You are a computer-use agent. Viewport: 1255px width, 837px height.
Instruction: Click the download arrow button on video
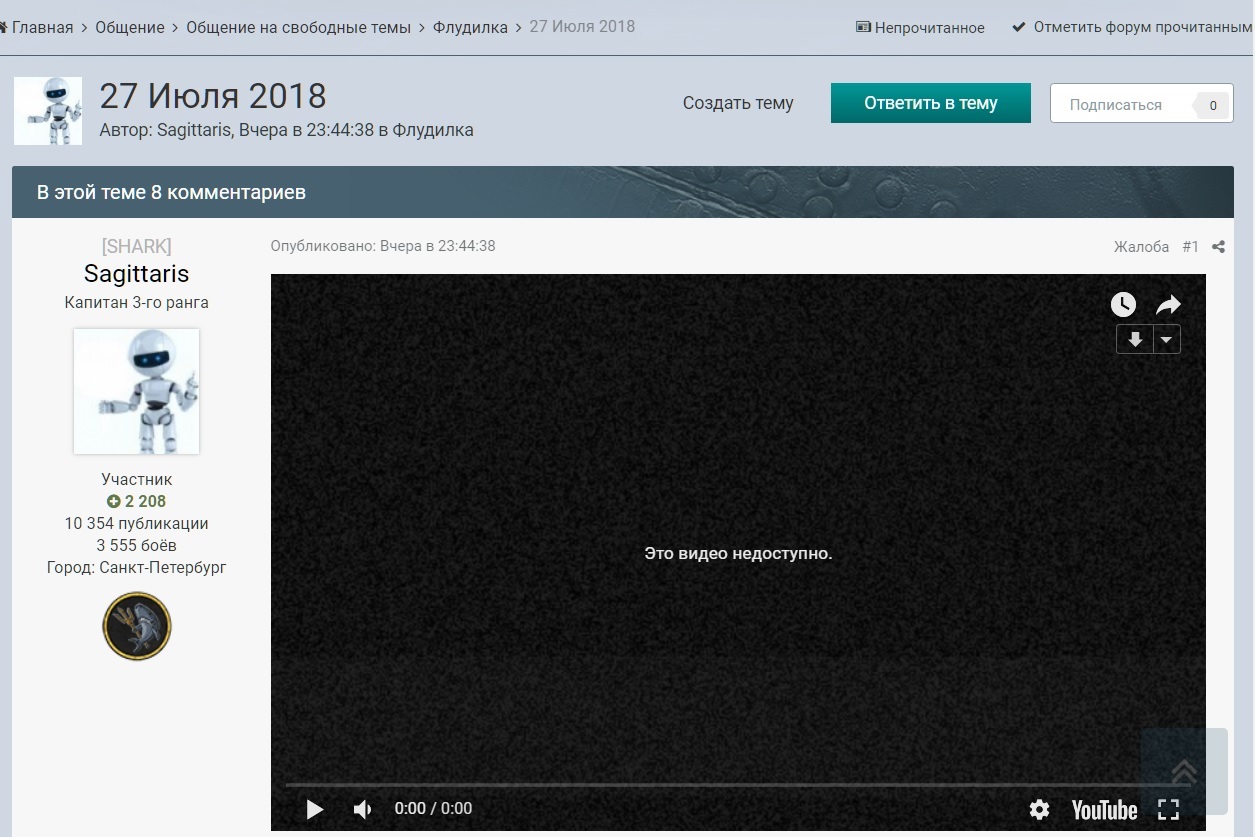[x=1135, y=340]
